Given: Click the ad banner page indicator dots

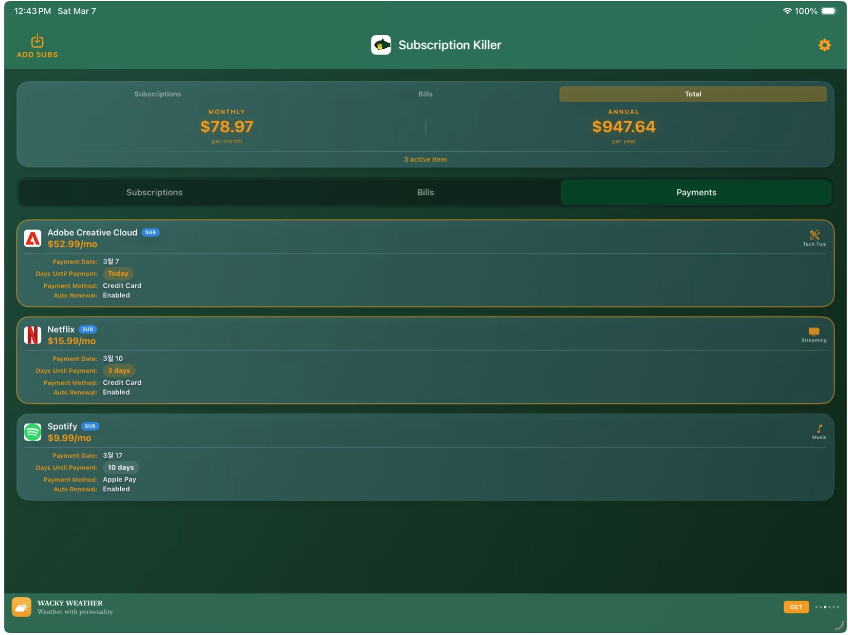Looking at the screenshot, I should pos(826,607).
